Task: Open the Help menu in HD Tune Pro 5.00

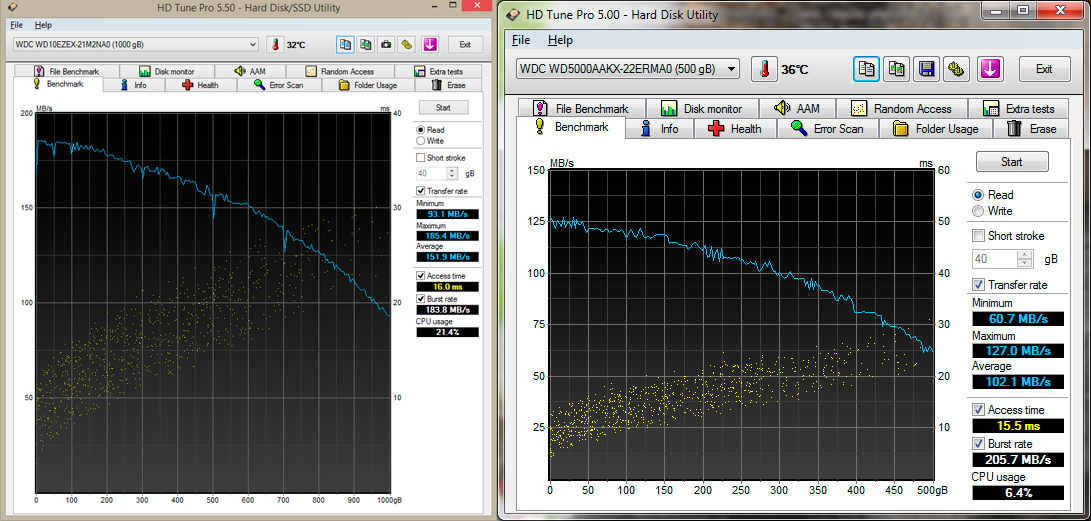Action: coord(560,40)
